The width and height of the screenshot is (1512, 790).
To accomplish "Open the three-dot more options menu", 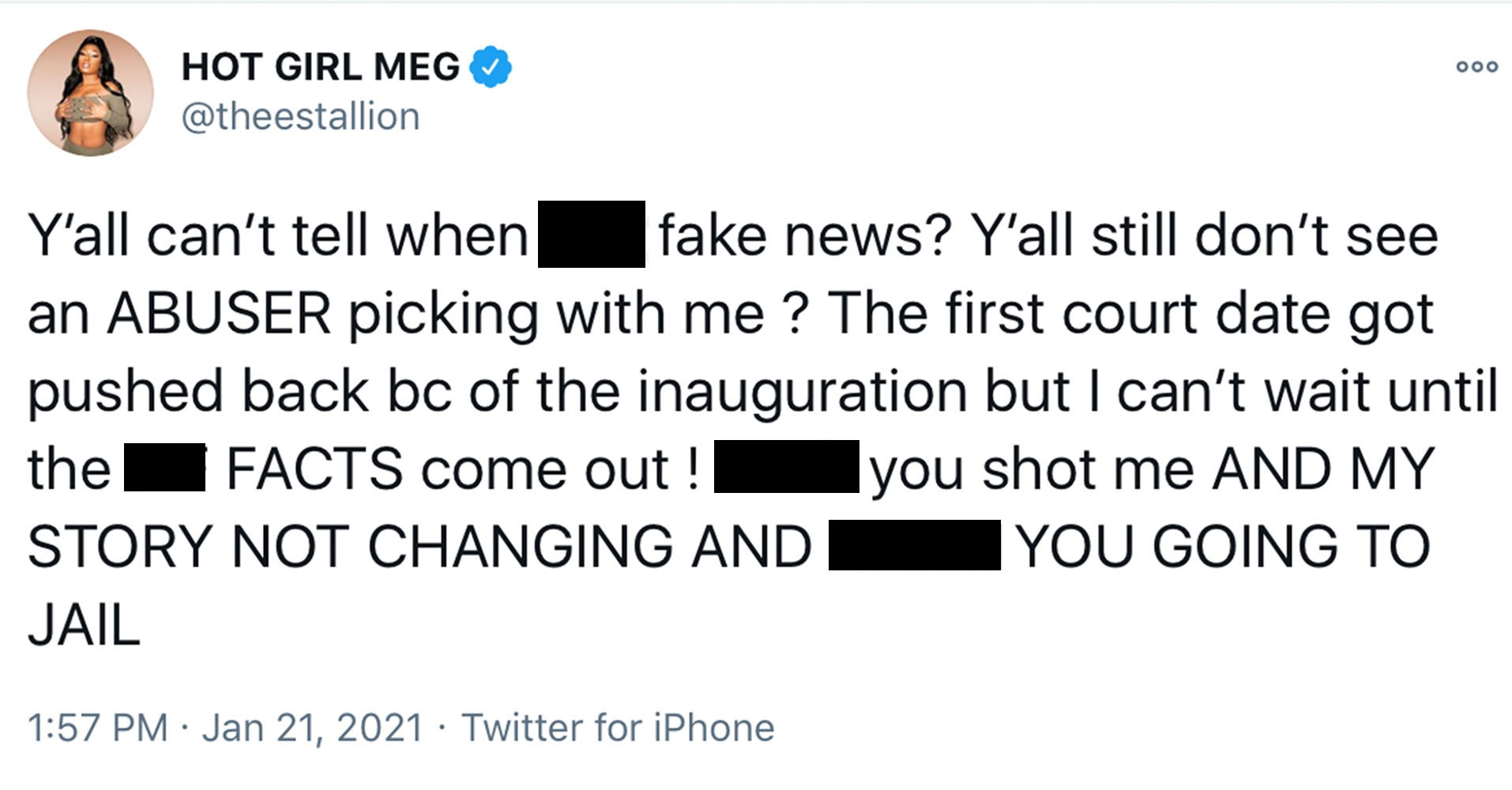I will (1476, 67).
